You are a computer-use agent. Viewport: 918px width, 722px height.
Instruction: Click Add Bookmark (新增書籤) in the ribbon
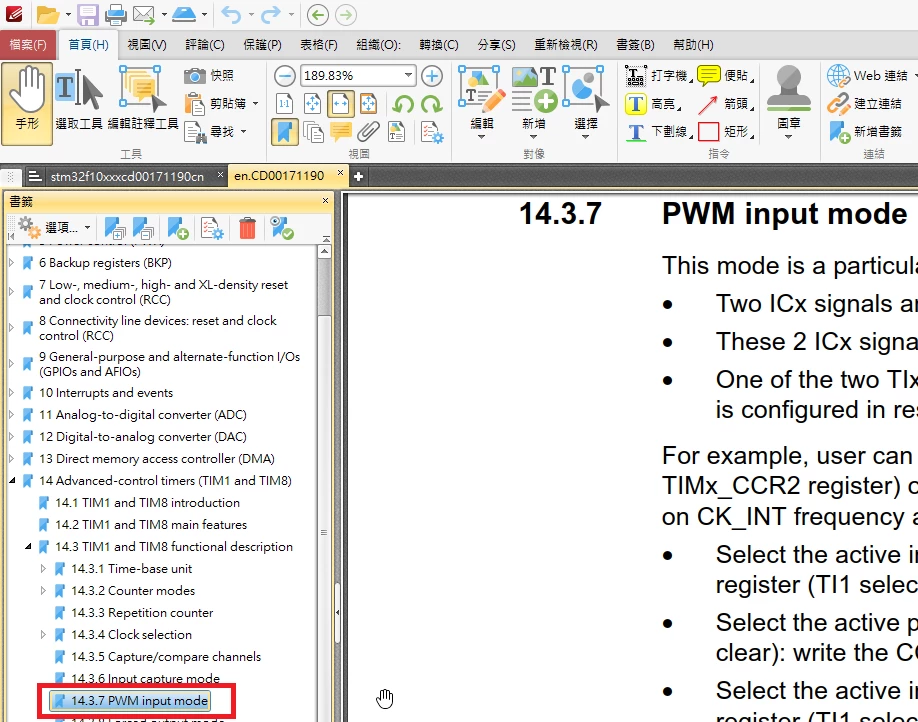click(865, 132)
